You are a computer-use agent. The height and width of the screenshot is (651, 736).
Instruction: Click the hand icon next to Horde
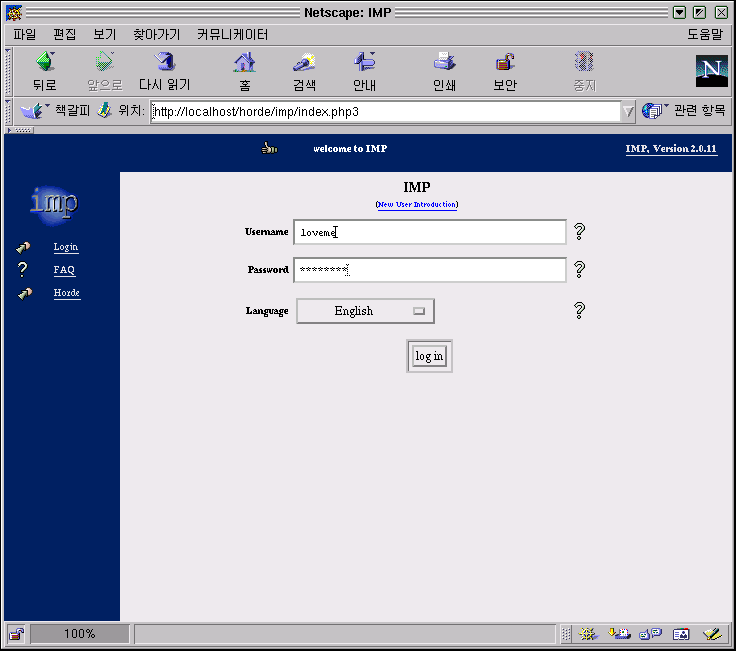[24, 293]
